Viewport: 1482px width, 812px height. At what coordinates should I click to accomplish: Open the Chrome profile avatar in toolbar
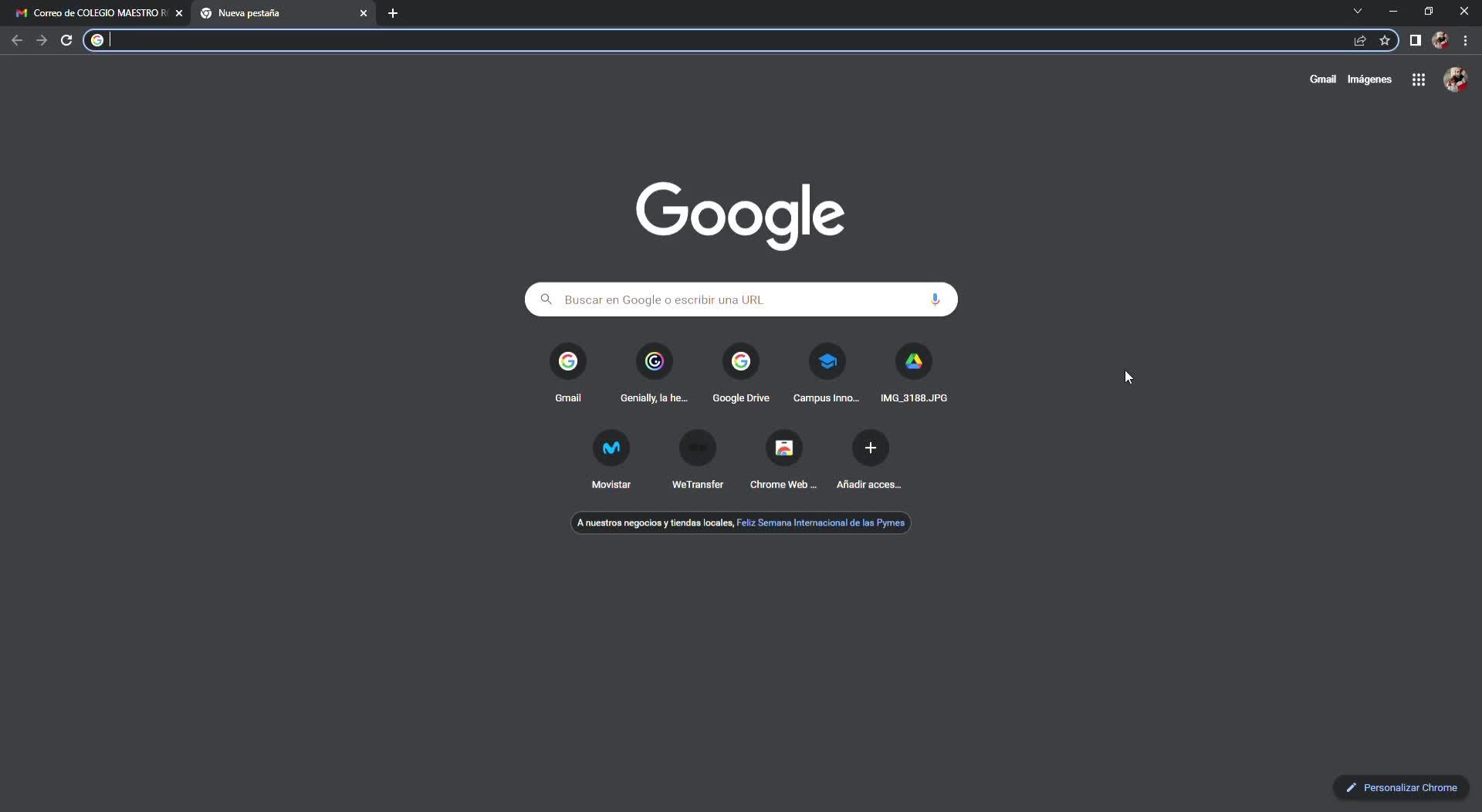click(1440, 40)
